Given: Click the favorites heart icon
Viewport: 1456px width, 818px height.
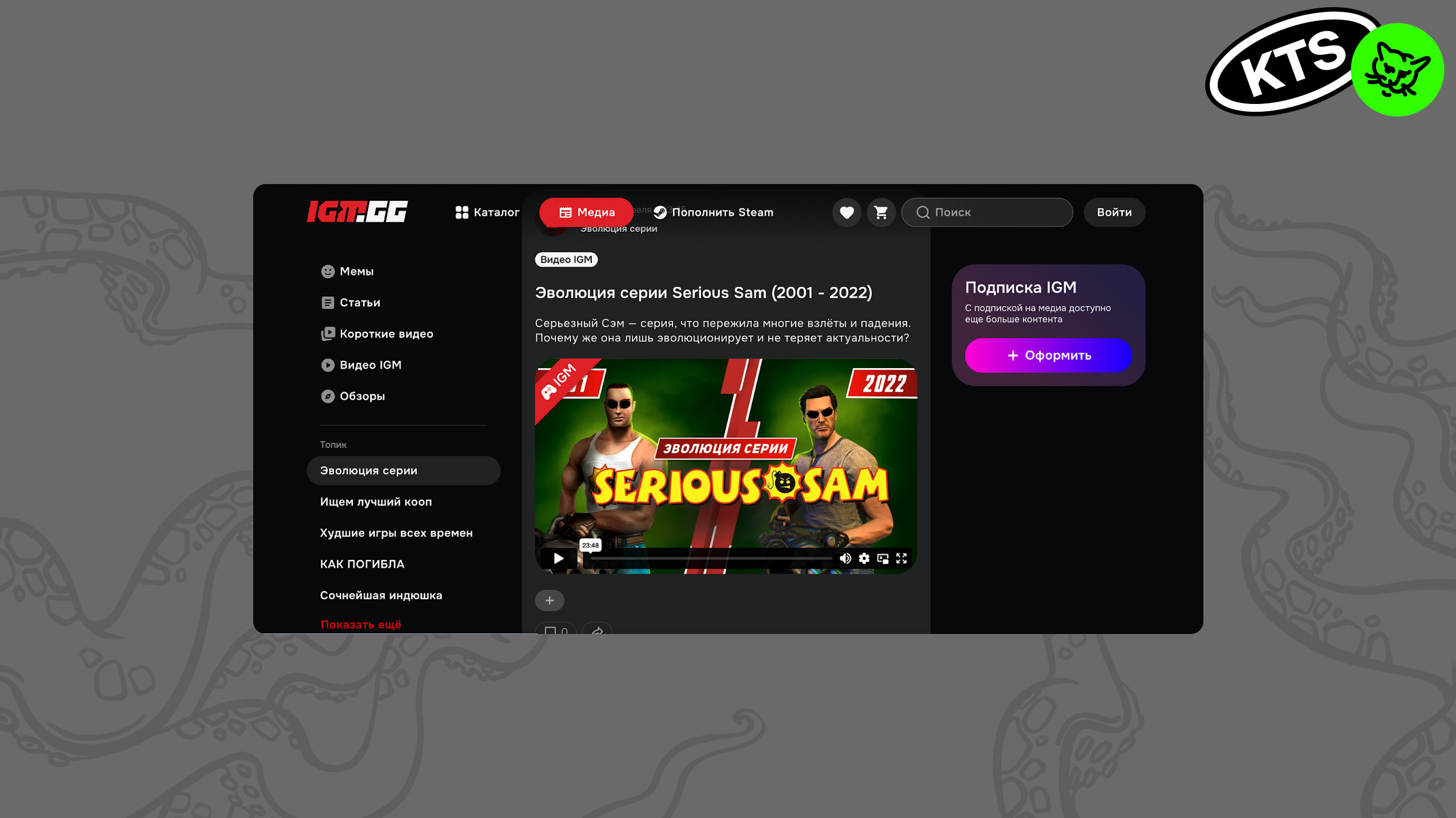Looking at the screenshot, I should 846,212.
